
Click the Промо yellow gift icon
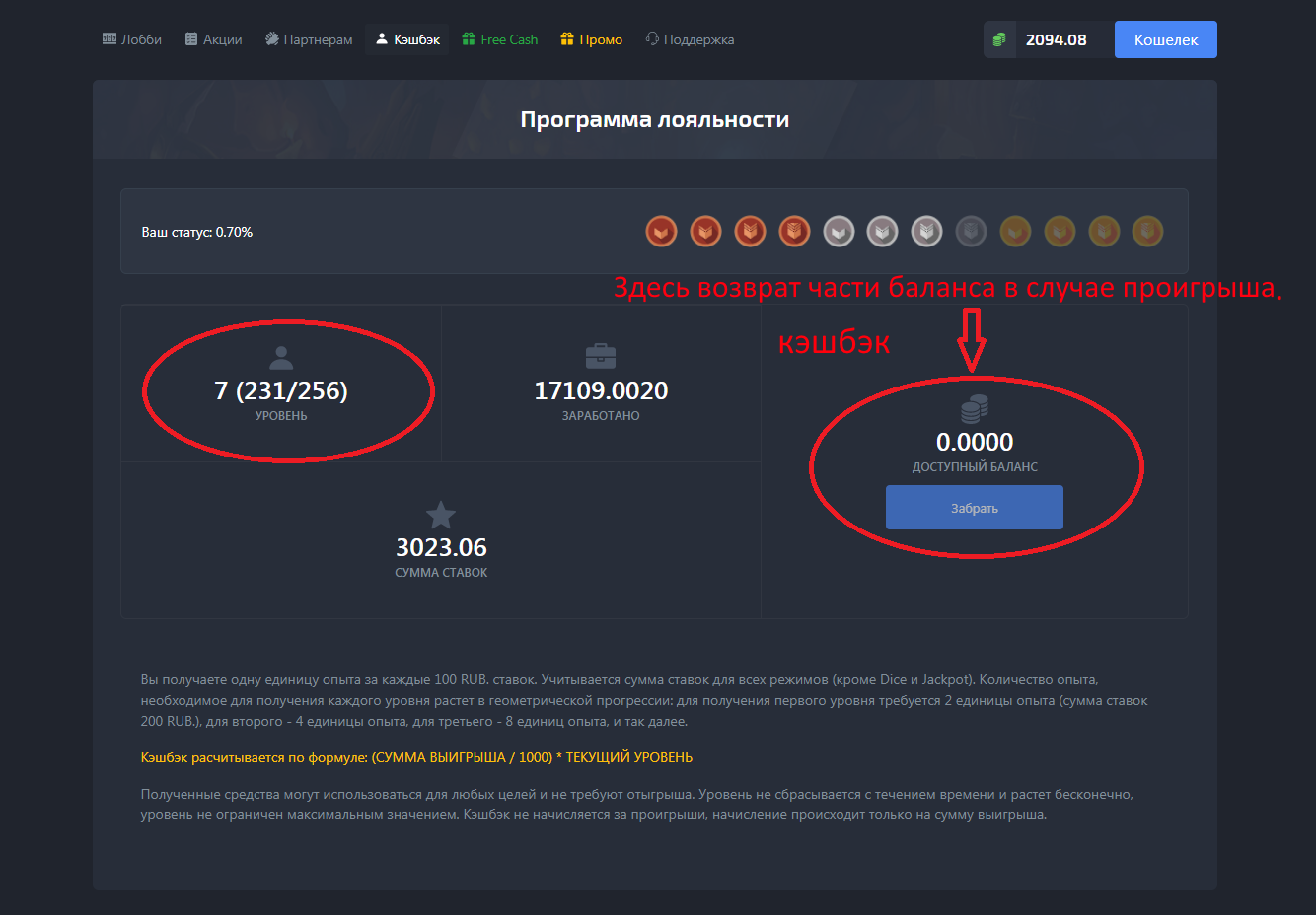[567, 39]
